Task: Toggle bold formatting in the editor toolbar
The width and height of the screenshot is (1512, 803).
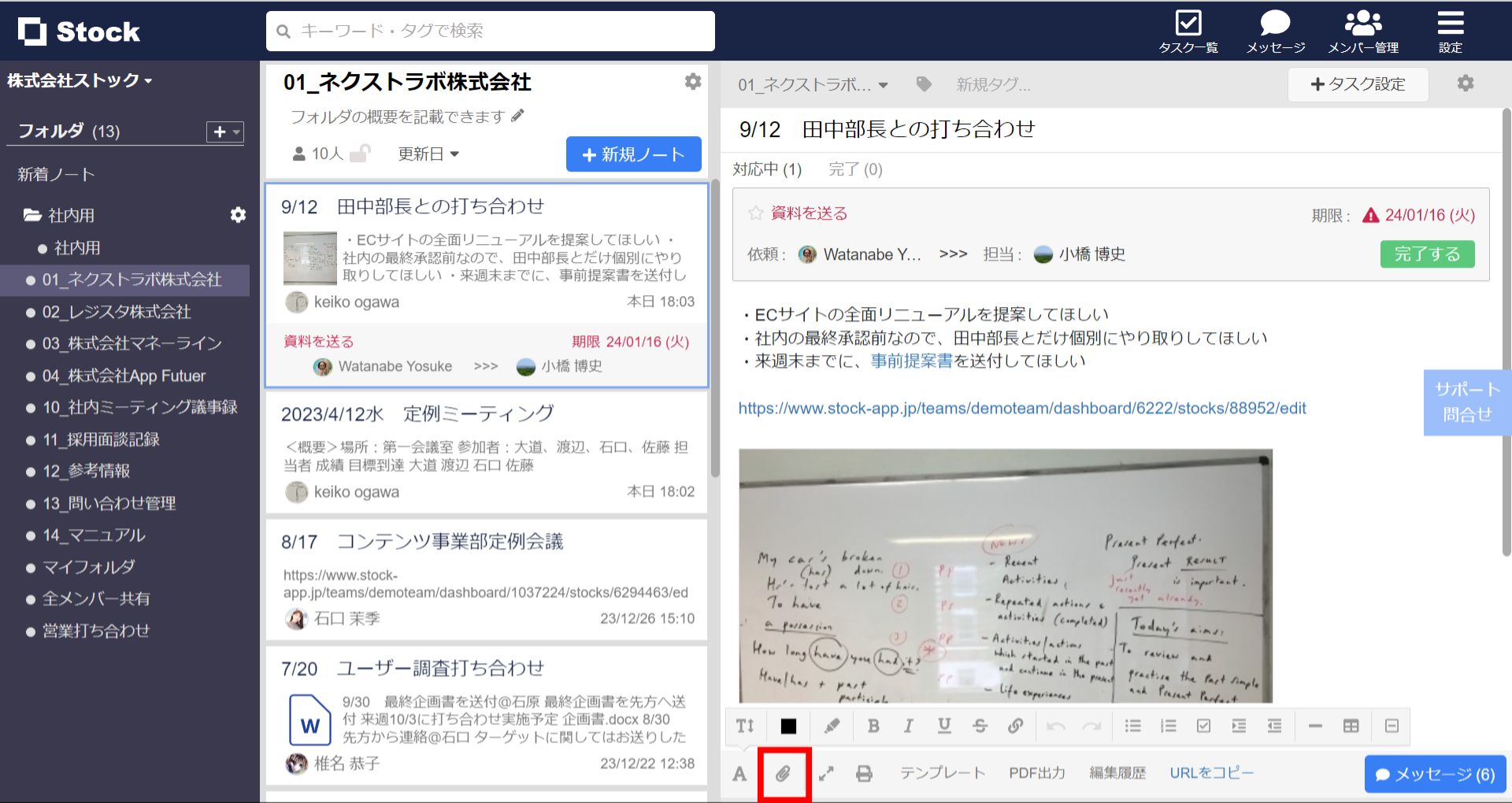Action: [x=873, y=726]
